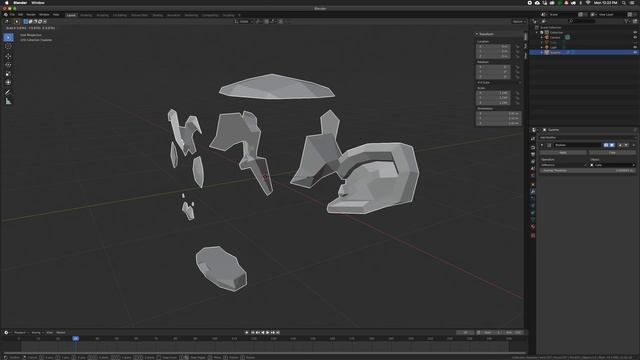Select the Annotate pencil tool
Image resolution: width=640 pixels, height=360 pixels.
pos(8,92)
